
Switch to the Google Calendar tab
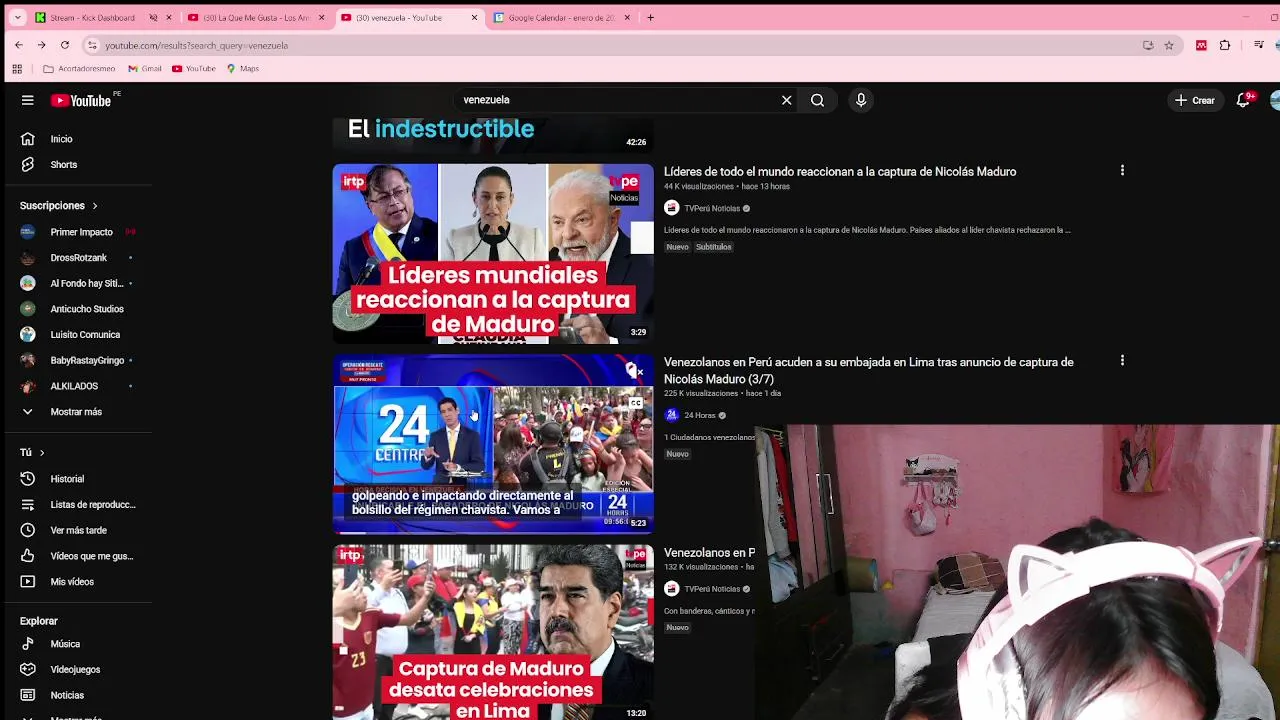[x=560, y=17]
